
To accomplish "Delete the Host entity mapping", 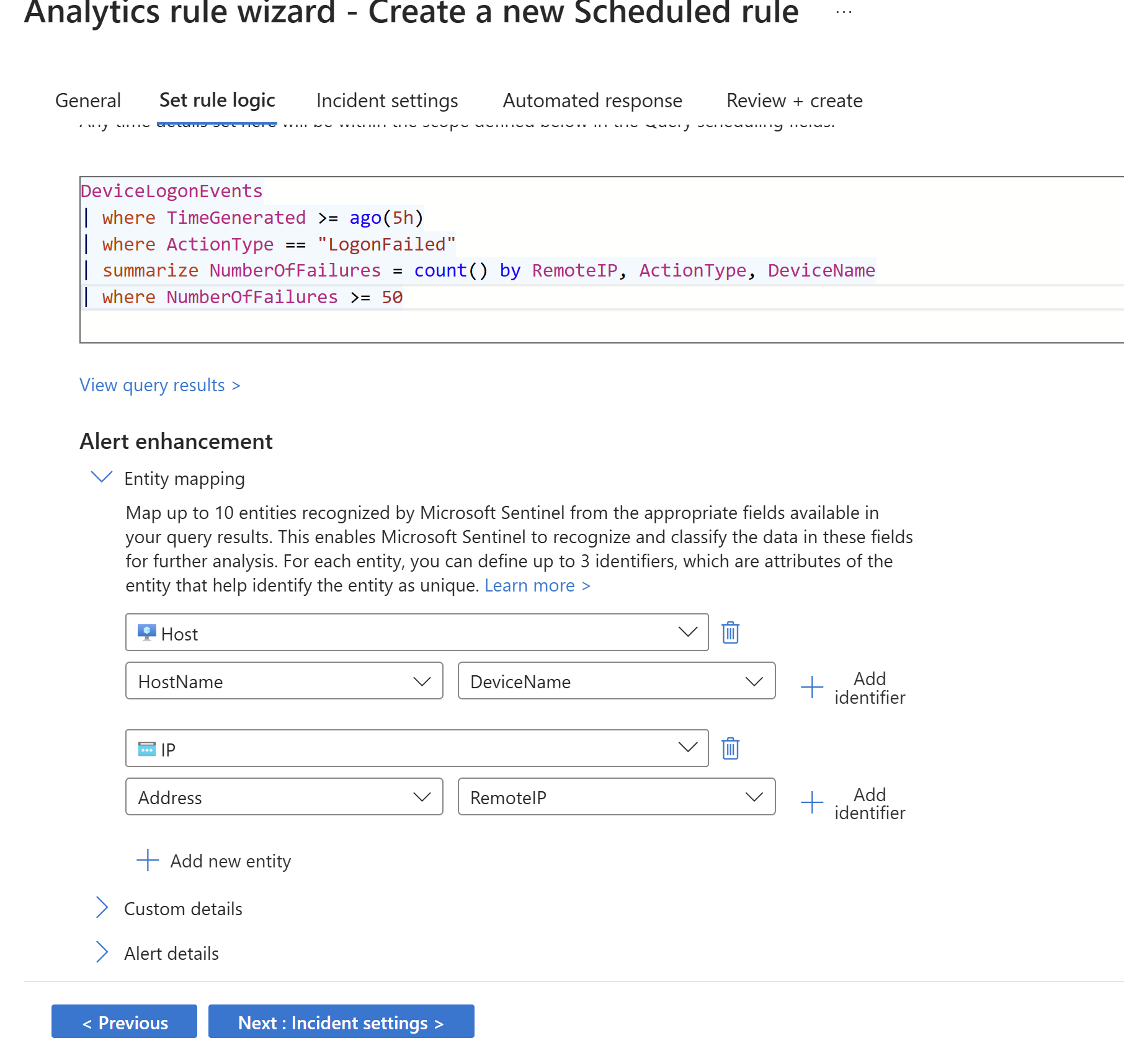I will point(730,632).
